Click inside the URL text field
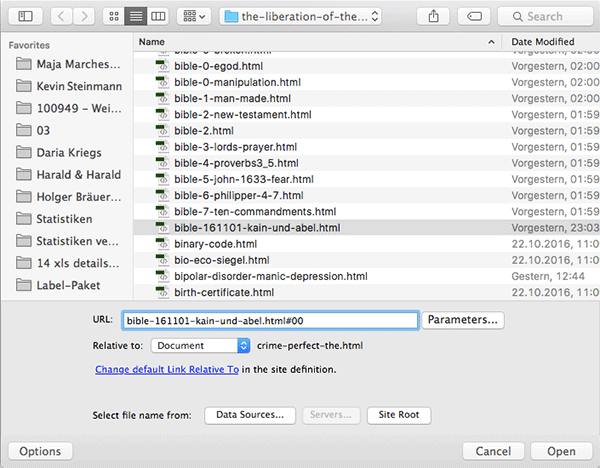This screenshot has height=468, width=600. coord(269,320)
